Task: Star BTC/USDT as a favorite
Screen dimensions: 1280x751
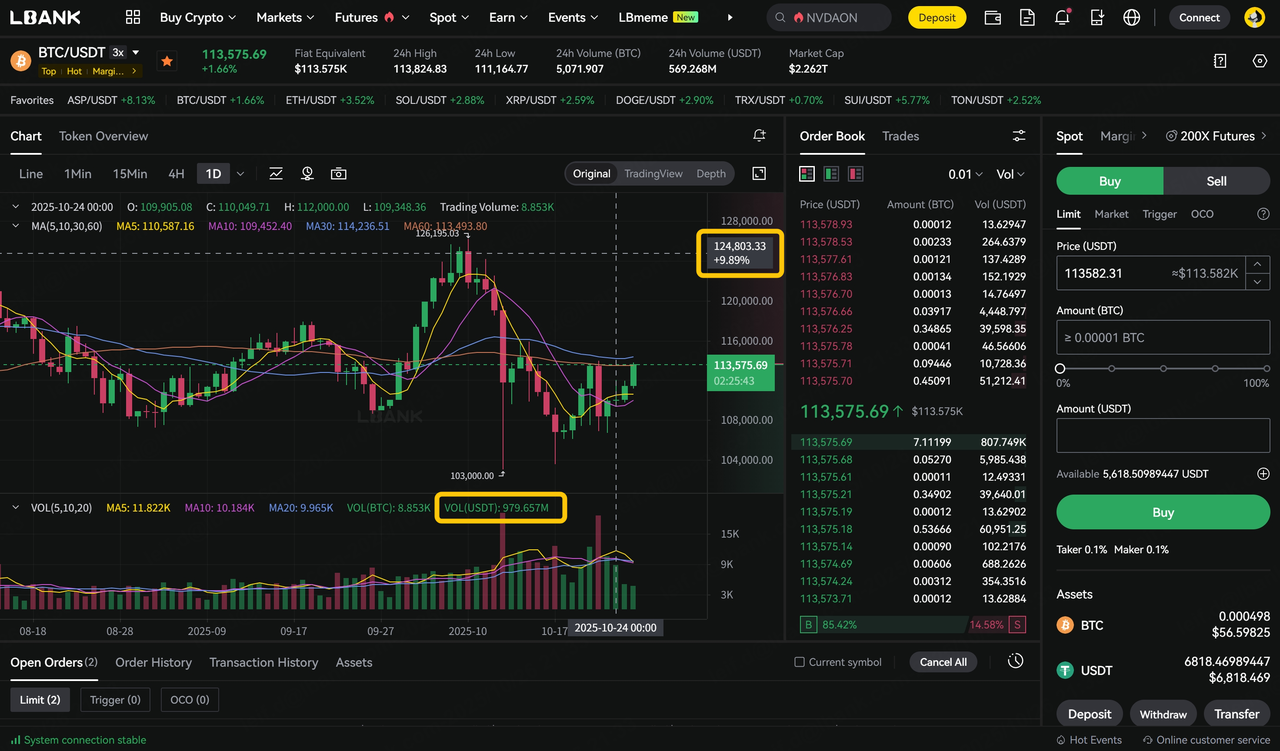Action: (x=167, y=61)
